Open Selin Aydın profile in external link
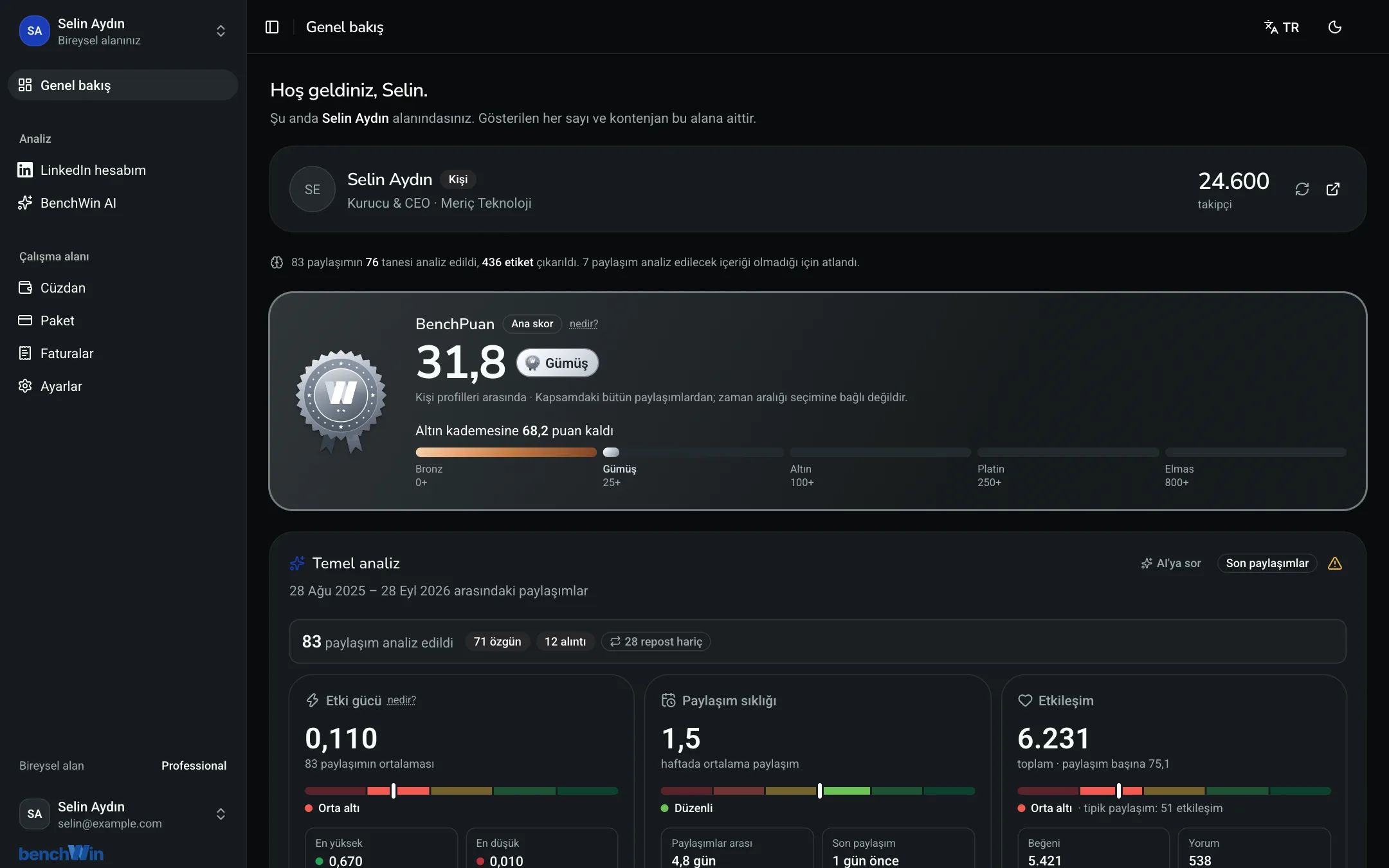 tap(1333, 189)
